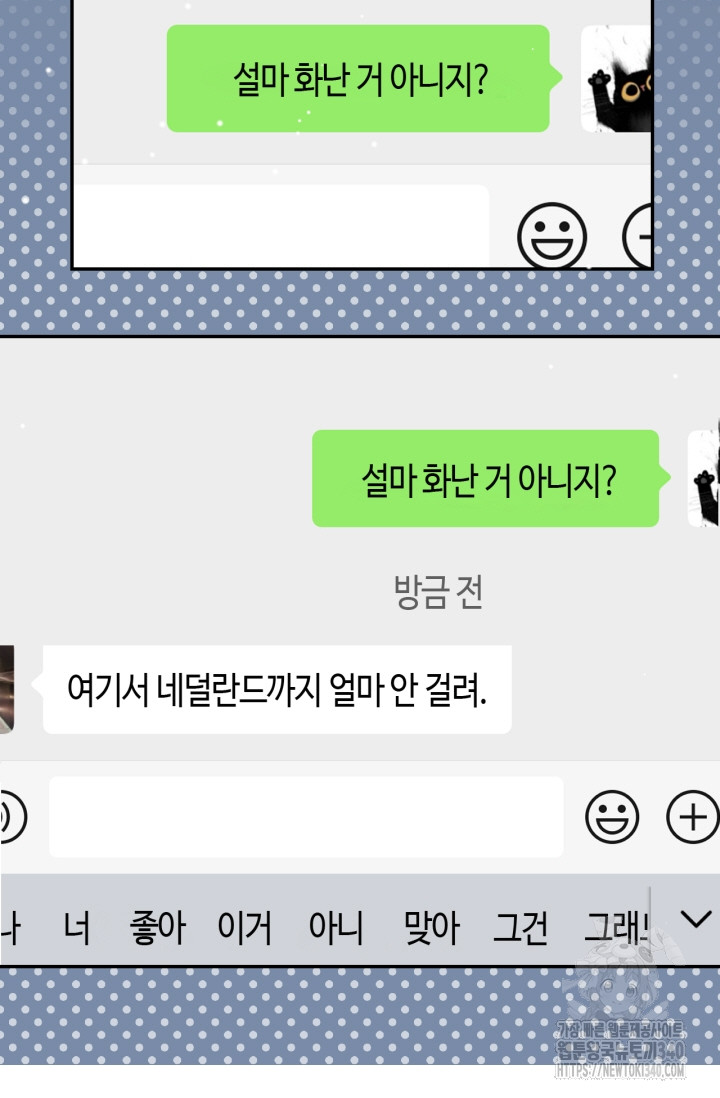This screenshot has width=720, height=1098.
Task: Open emoji picker in the lower chat bar
Action: click(x=612, y=816)
